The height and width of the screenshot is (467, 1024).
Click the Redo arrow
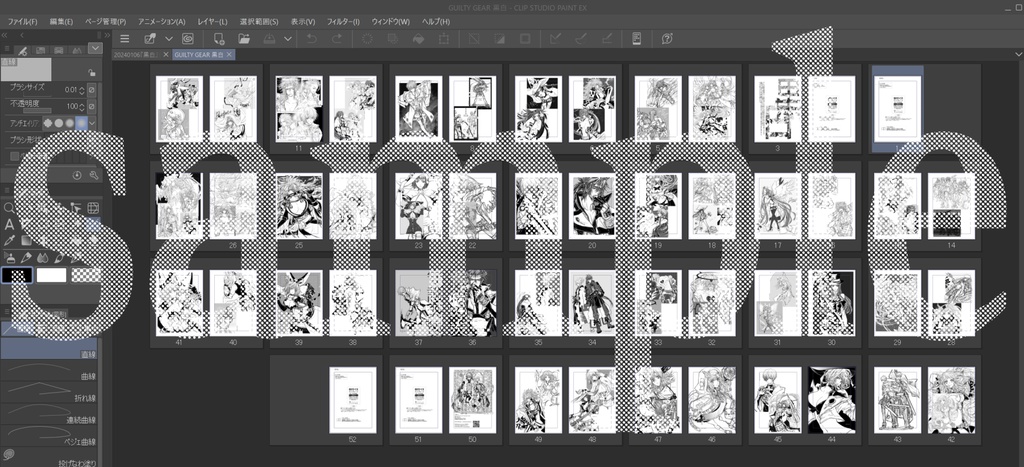click(336, 39)
